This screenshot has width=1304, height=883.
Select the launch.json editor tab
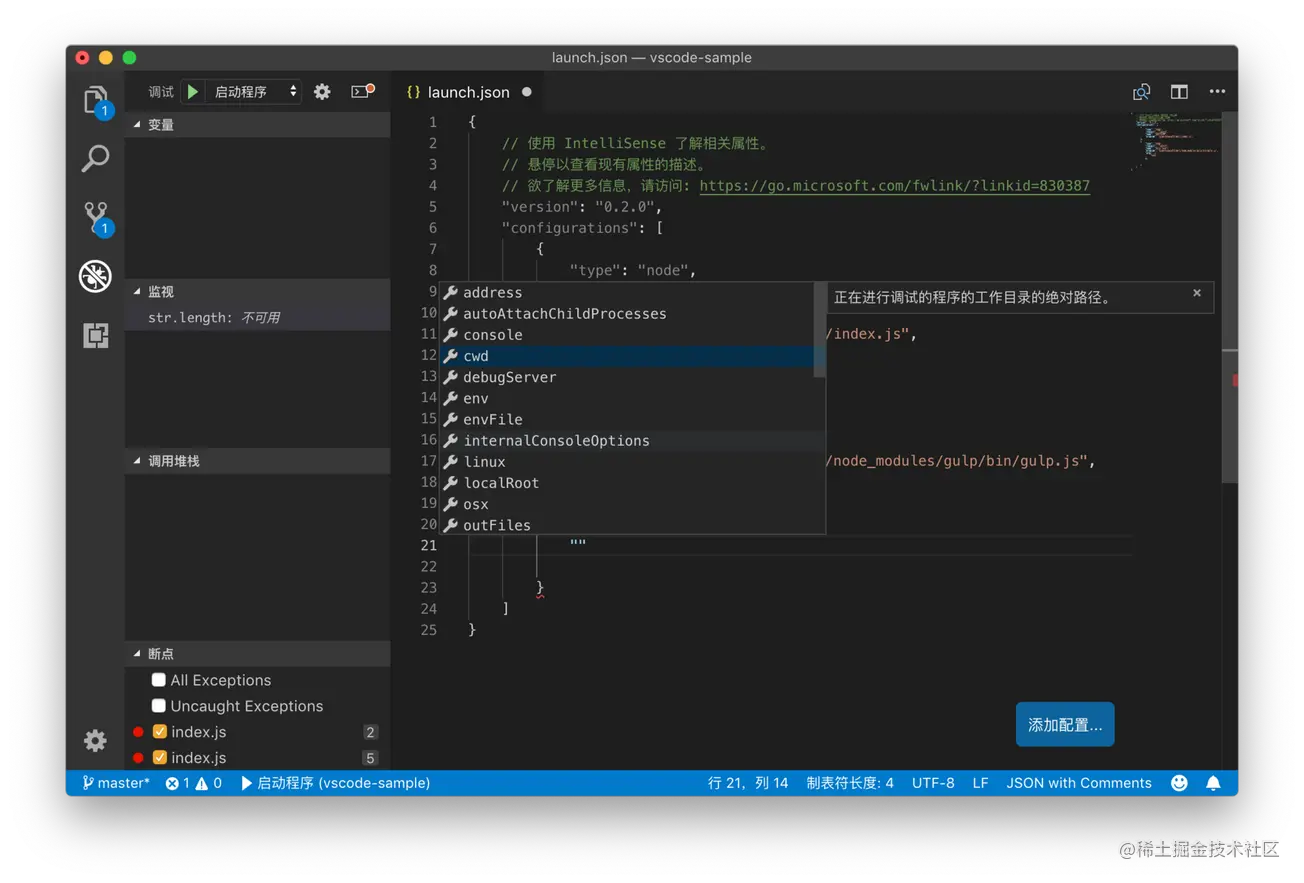468,92
